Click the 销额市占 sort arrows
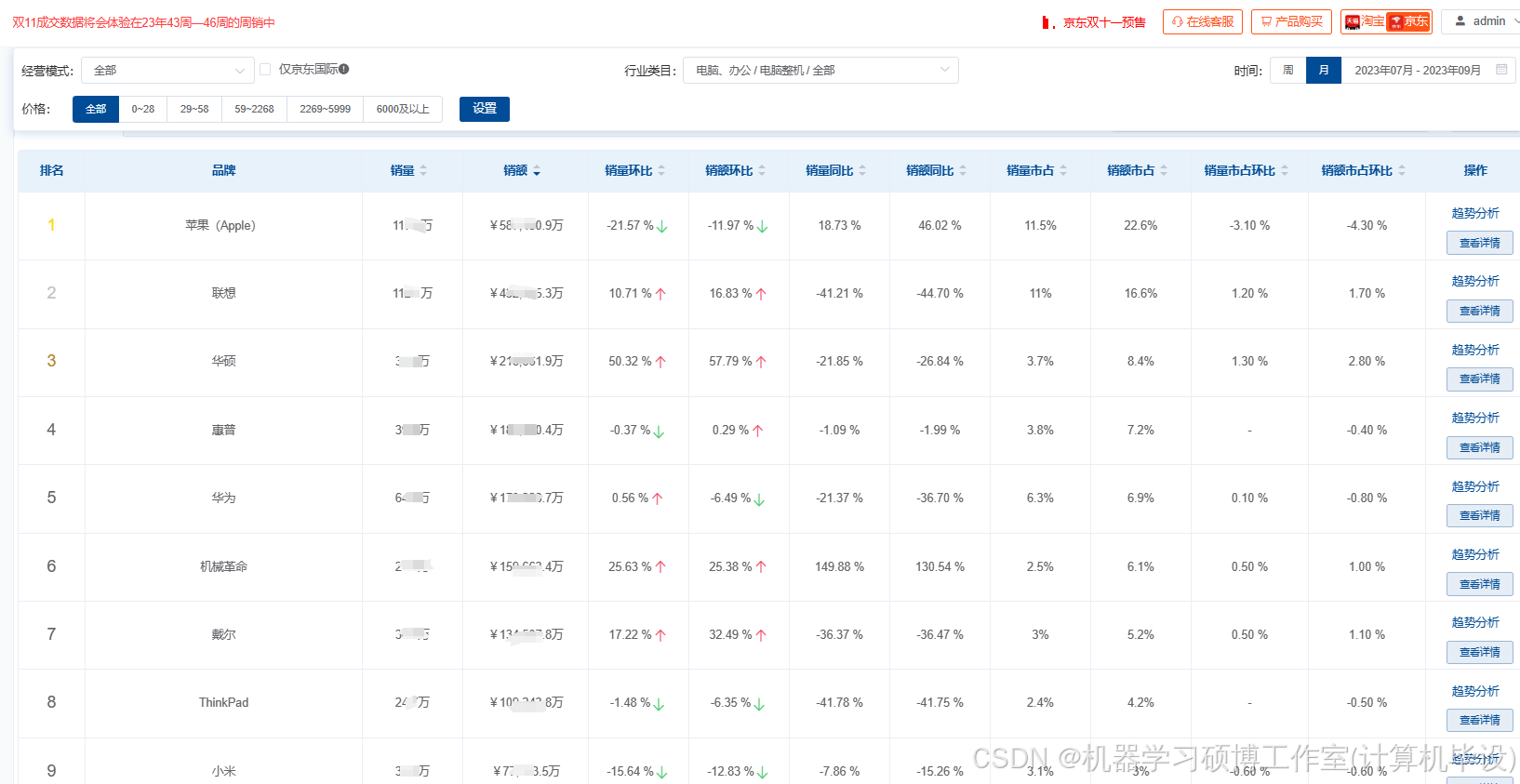 point(1164,171)
